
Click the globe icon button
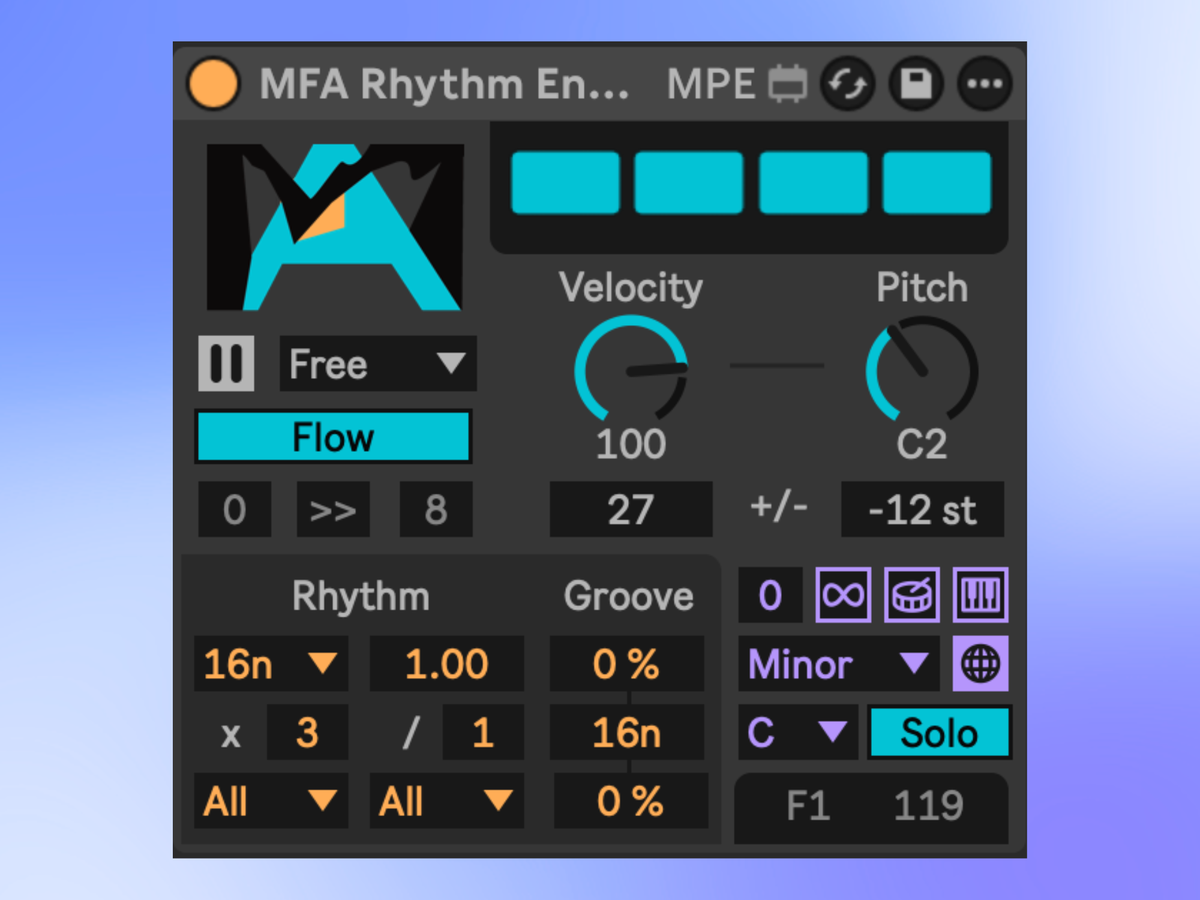coord(981,664)
